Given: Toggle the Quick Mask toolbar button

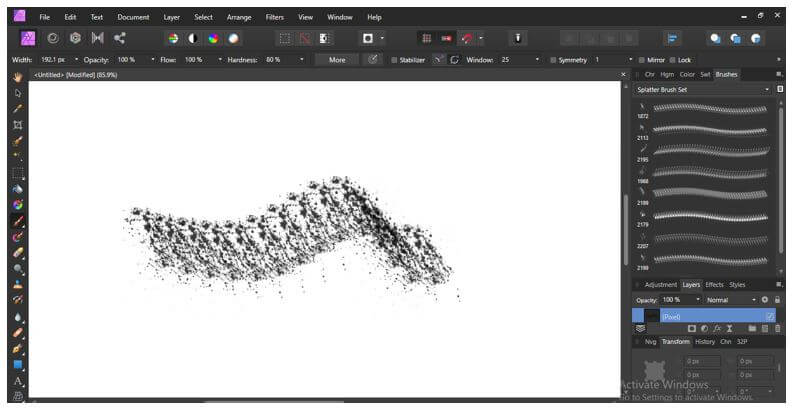Looking at the screenshot, I should tap(368, 38).
